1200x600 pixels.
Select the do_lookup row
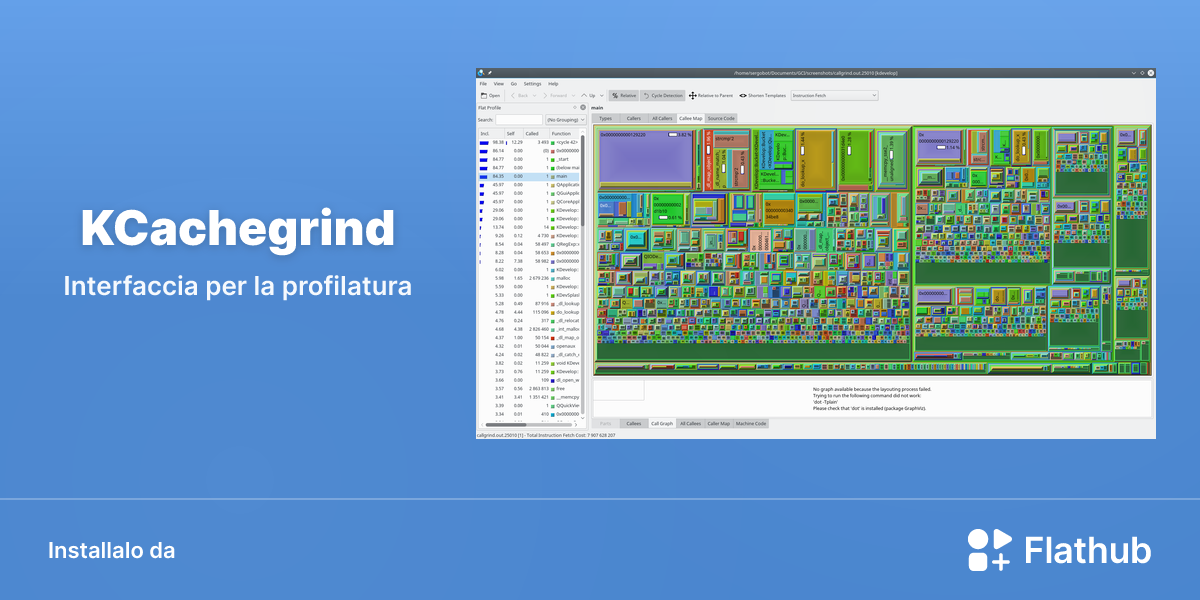click(528, 312)
